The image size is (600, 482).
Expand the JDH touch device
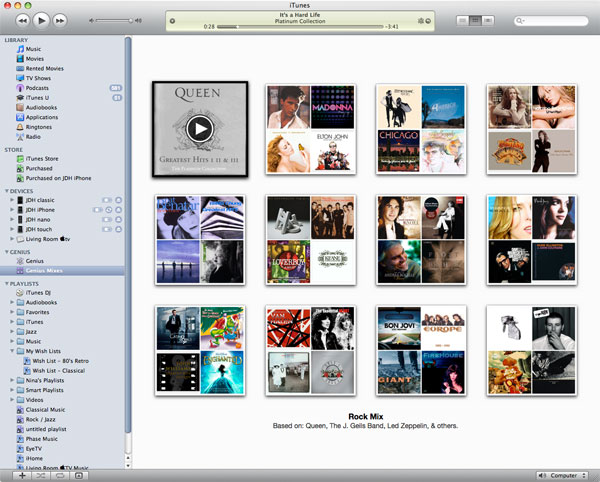(12, 229)
